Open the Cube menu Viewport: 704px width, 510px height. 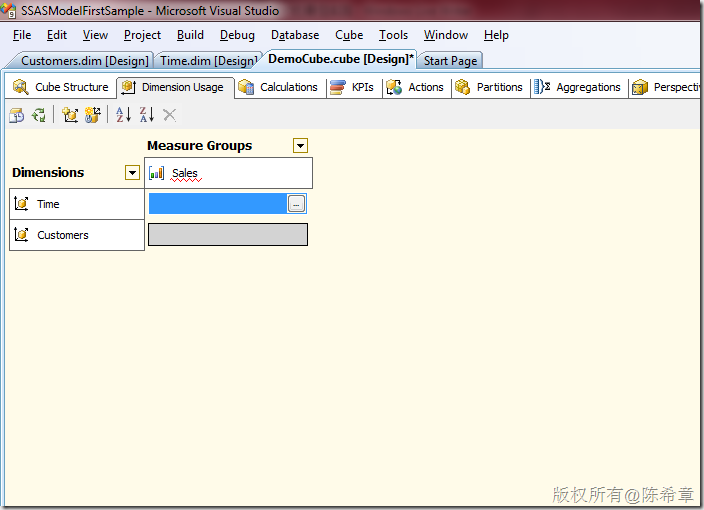349,35
